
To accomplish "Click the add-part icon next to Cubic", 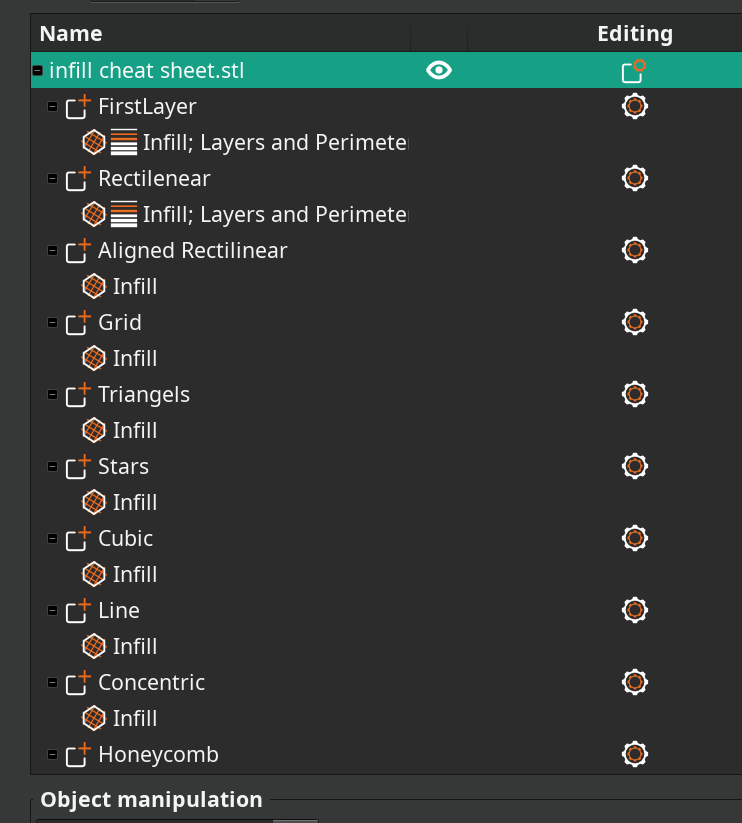I will 77,537.
